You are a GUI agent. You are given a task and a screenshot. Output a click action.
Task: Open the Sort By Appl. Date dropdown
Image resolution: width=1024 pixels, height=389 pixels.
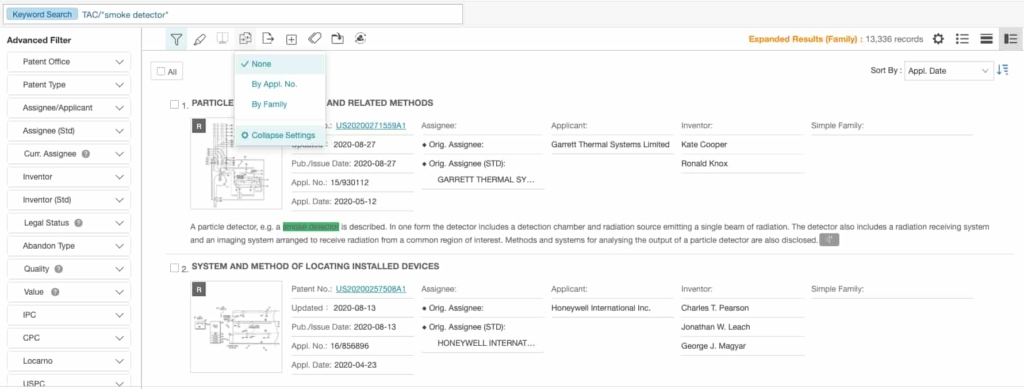(948, 70)
